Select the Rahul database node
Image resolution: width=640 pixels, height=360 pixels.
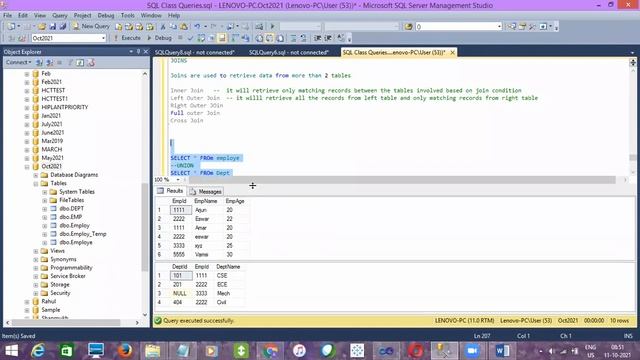(49, 302)
